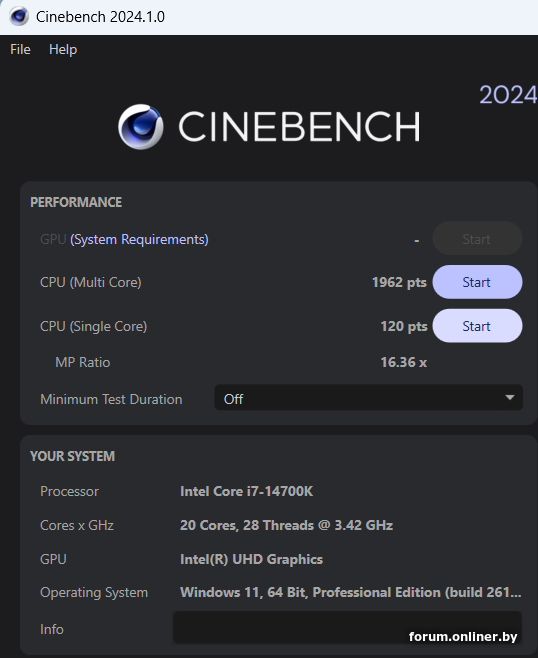Start the CPU Multi Core test
The width and height of the screenshot is (538, 658).
pyautogui.click(x=477, y=282)
